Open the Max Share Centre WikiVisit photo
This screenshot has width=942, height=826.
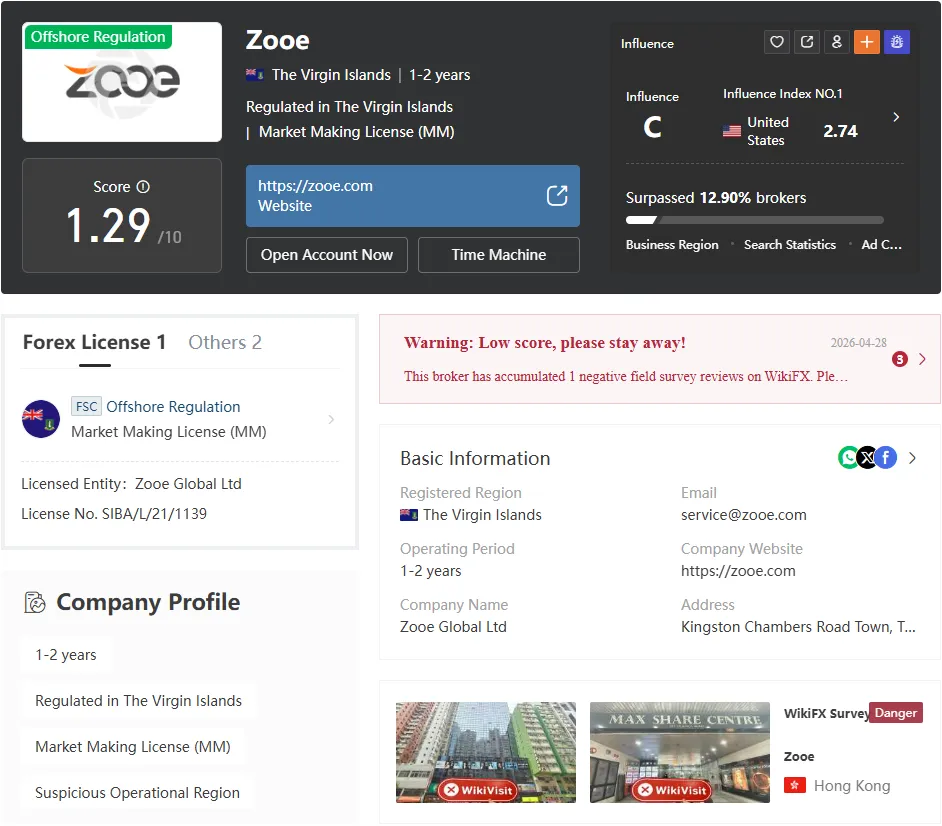[679, 752]
